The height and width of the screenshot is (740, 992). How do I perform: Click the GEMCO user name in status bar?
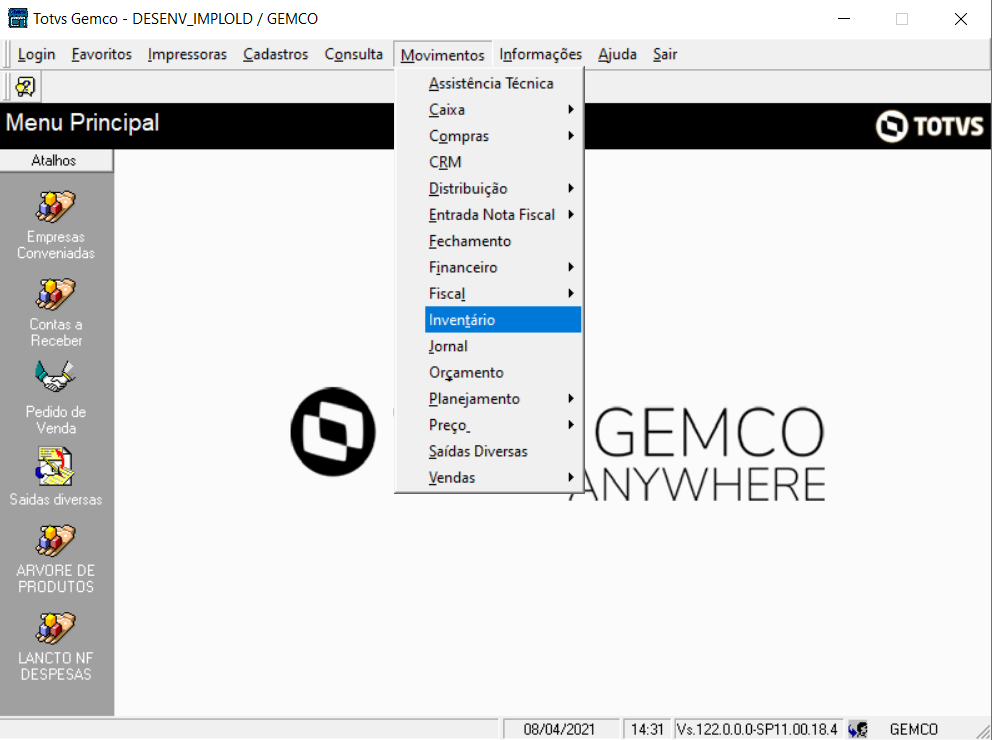pos(914,729)
